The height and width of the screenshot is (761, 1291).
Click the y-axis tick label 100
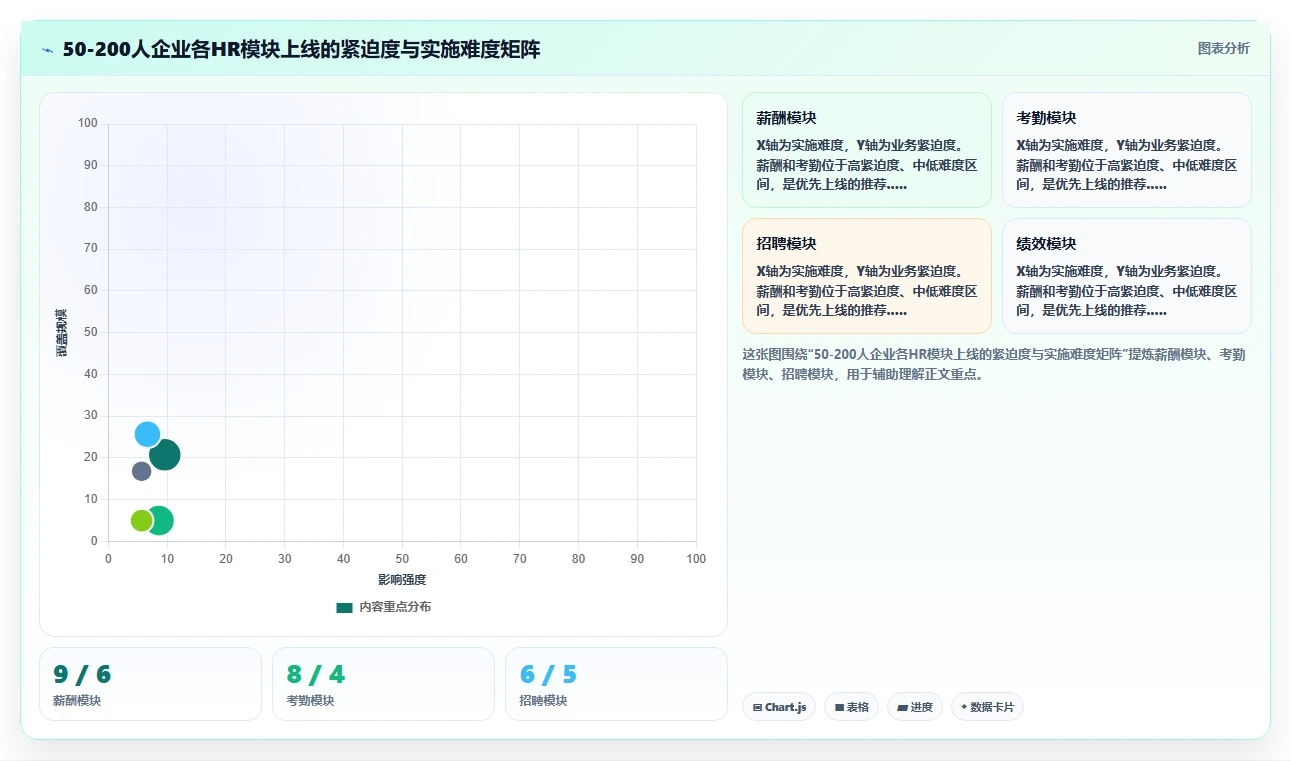pyautogui.click(x=88, y=123)
